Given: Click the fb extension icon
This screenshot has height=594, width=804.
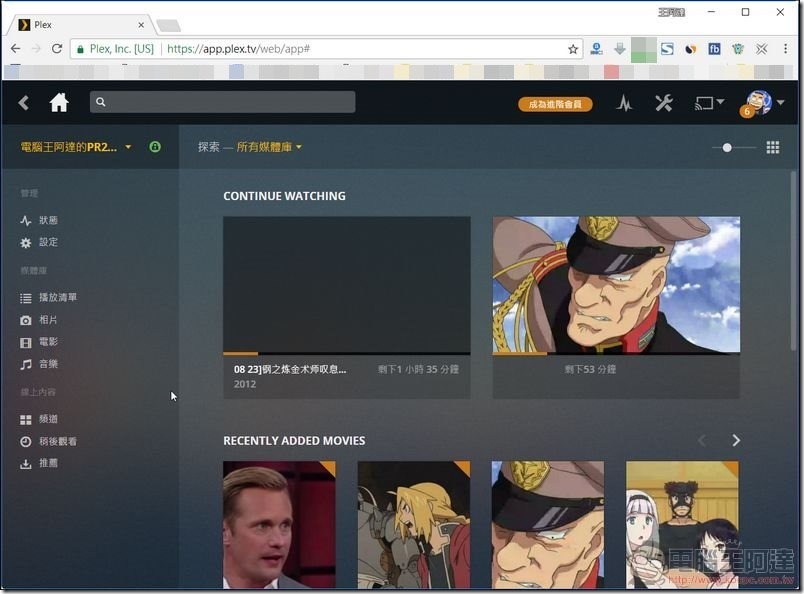Looking at the screenshot, I should click(714, 49).
